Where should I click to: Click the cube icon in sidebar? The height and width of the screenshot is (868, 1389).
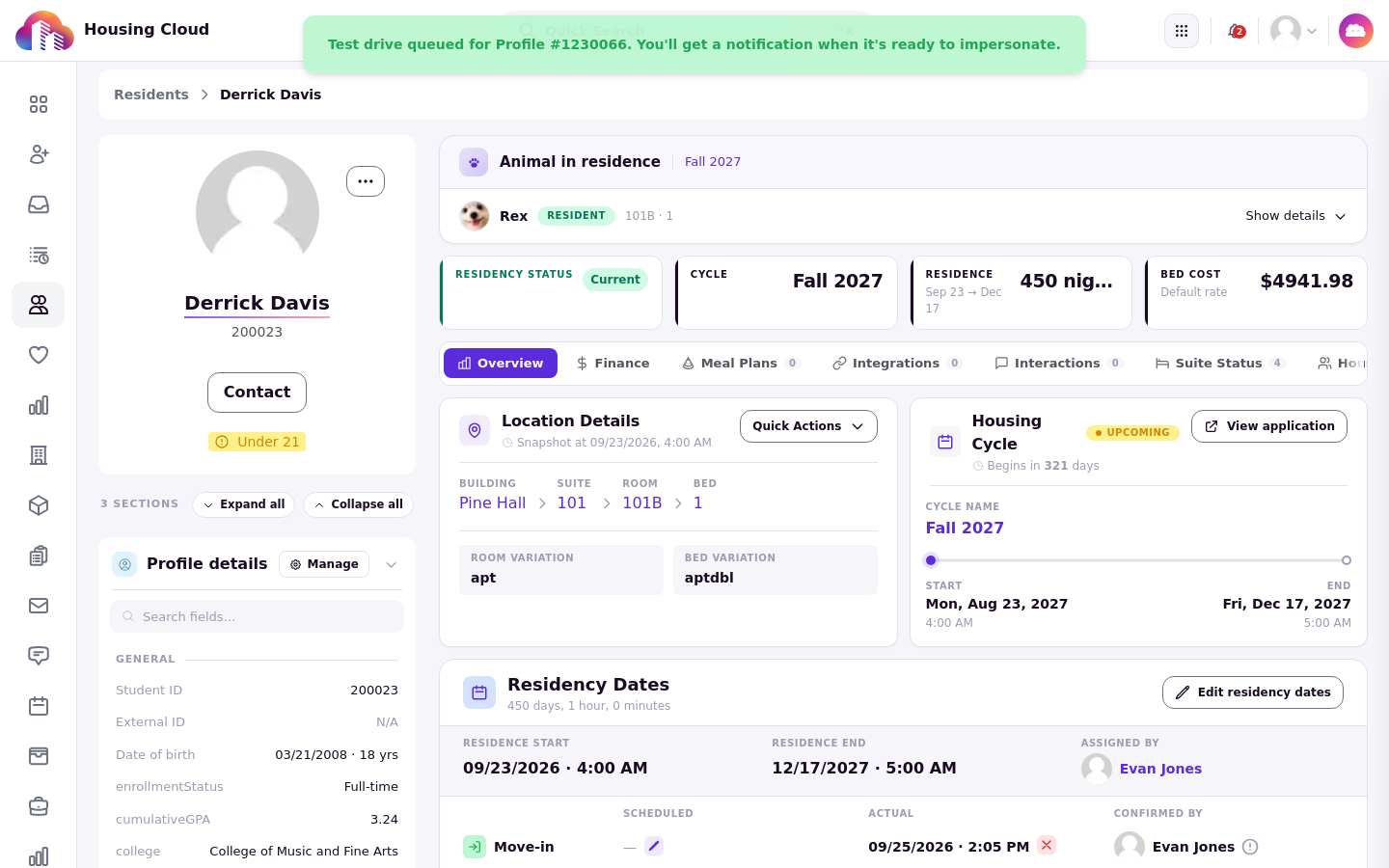click(39, 505)
